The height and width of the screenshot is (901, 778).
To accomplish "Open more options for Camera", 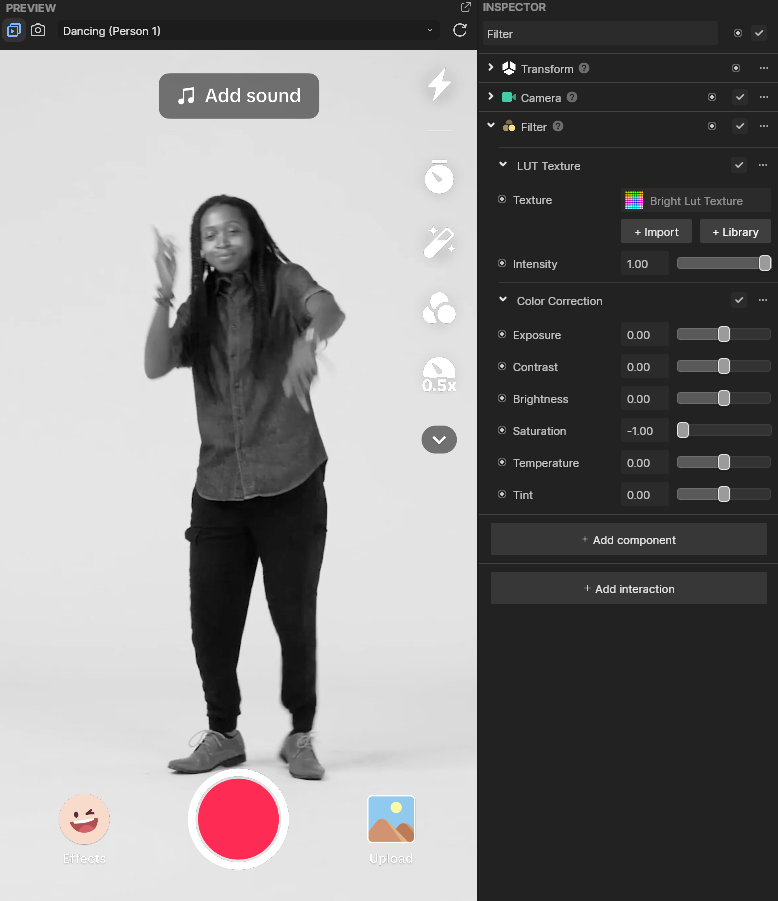I will coord(764,97).
